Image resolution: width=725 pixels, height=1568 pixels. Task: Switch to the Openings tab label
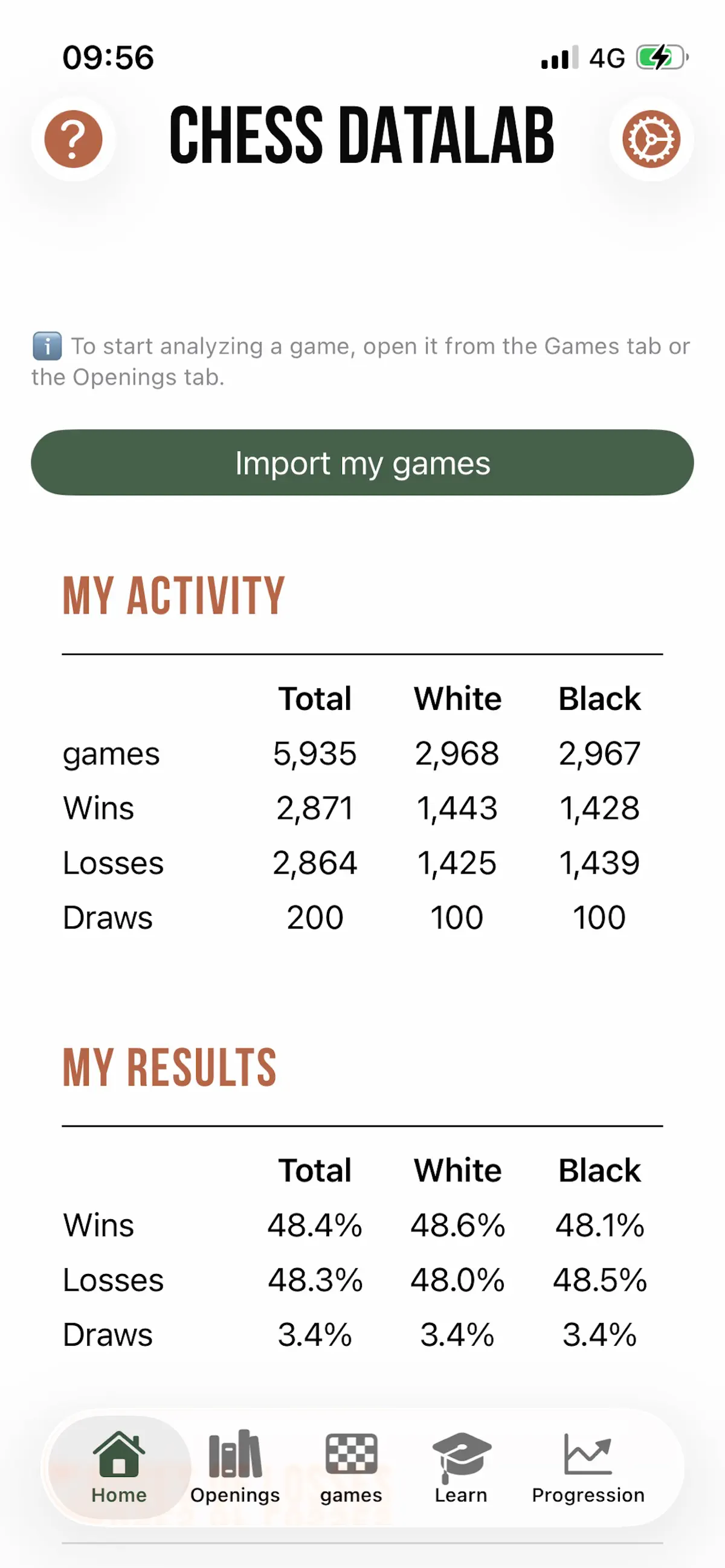[x=235, y=1495]
